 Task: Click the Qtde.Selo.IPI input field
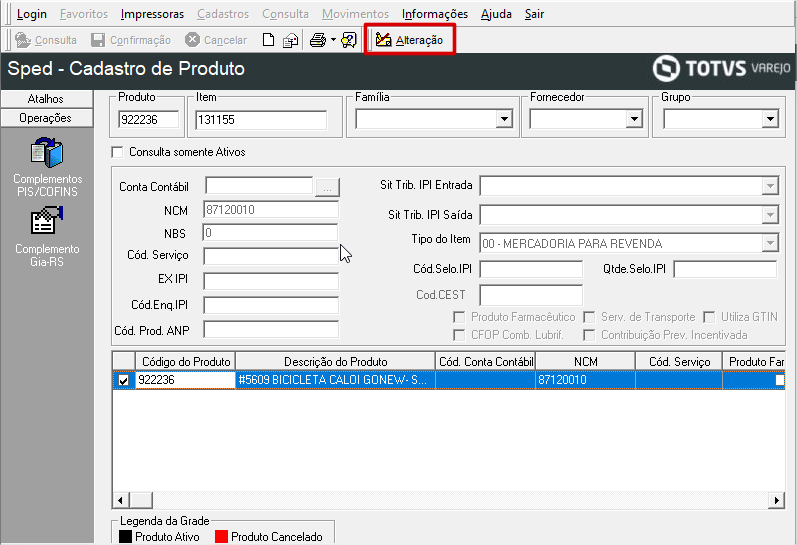(x=725, y=269)
